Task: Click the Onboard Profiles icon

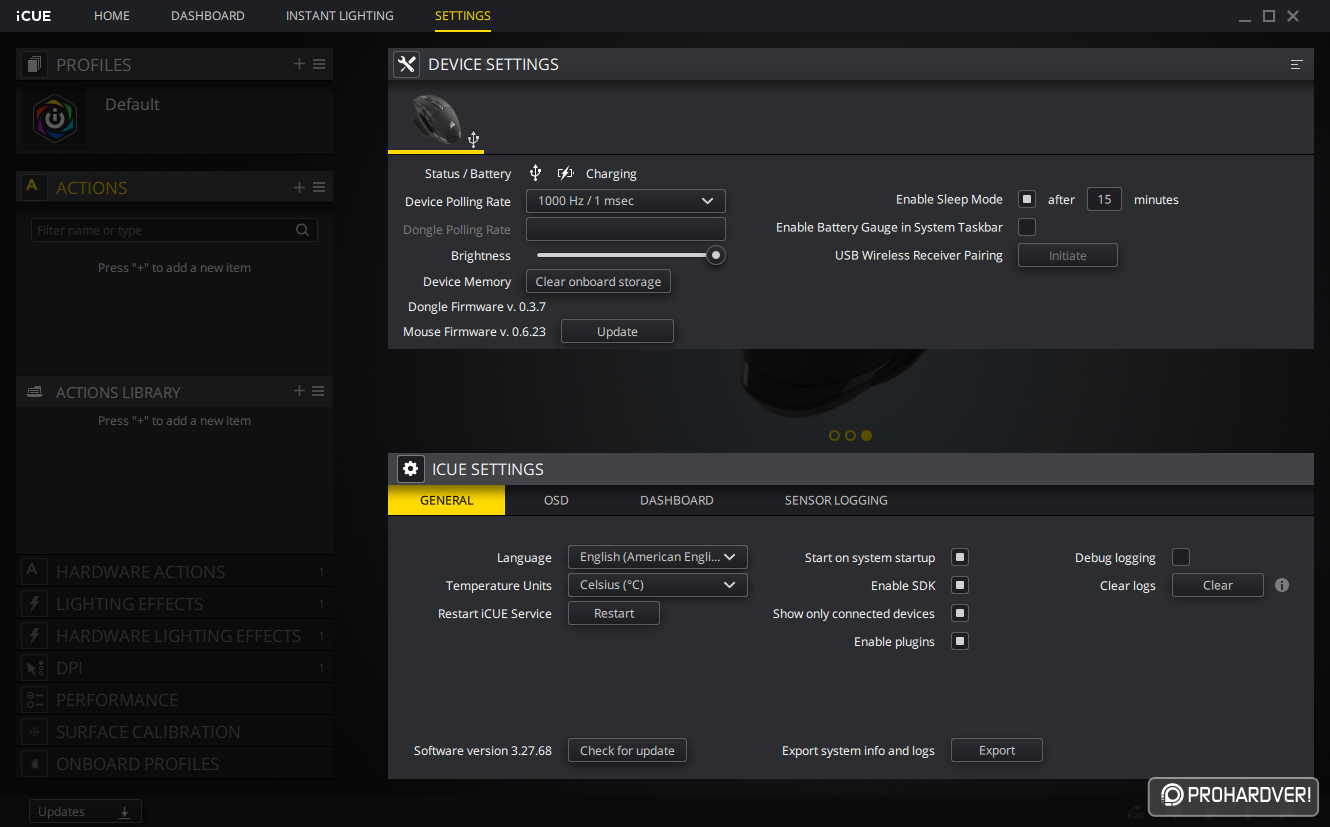Action: coord(35,763)
